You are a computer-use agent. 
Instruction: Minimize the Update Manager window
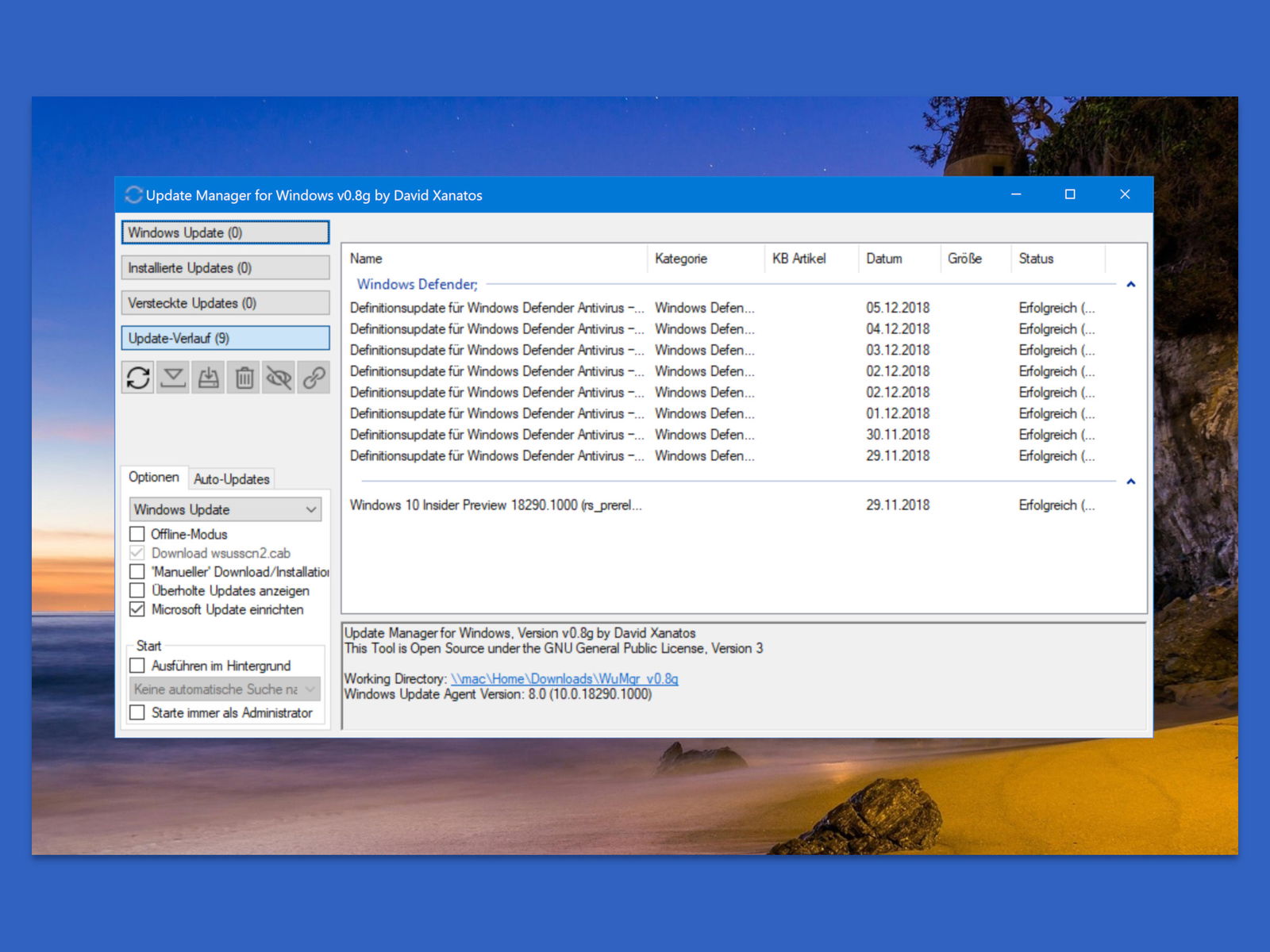(1016, 194)
